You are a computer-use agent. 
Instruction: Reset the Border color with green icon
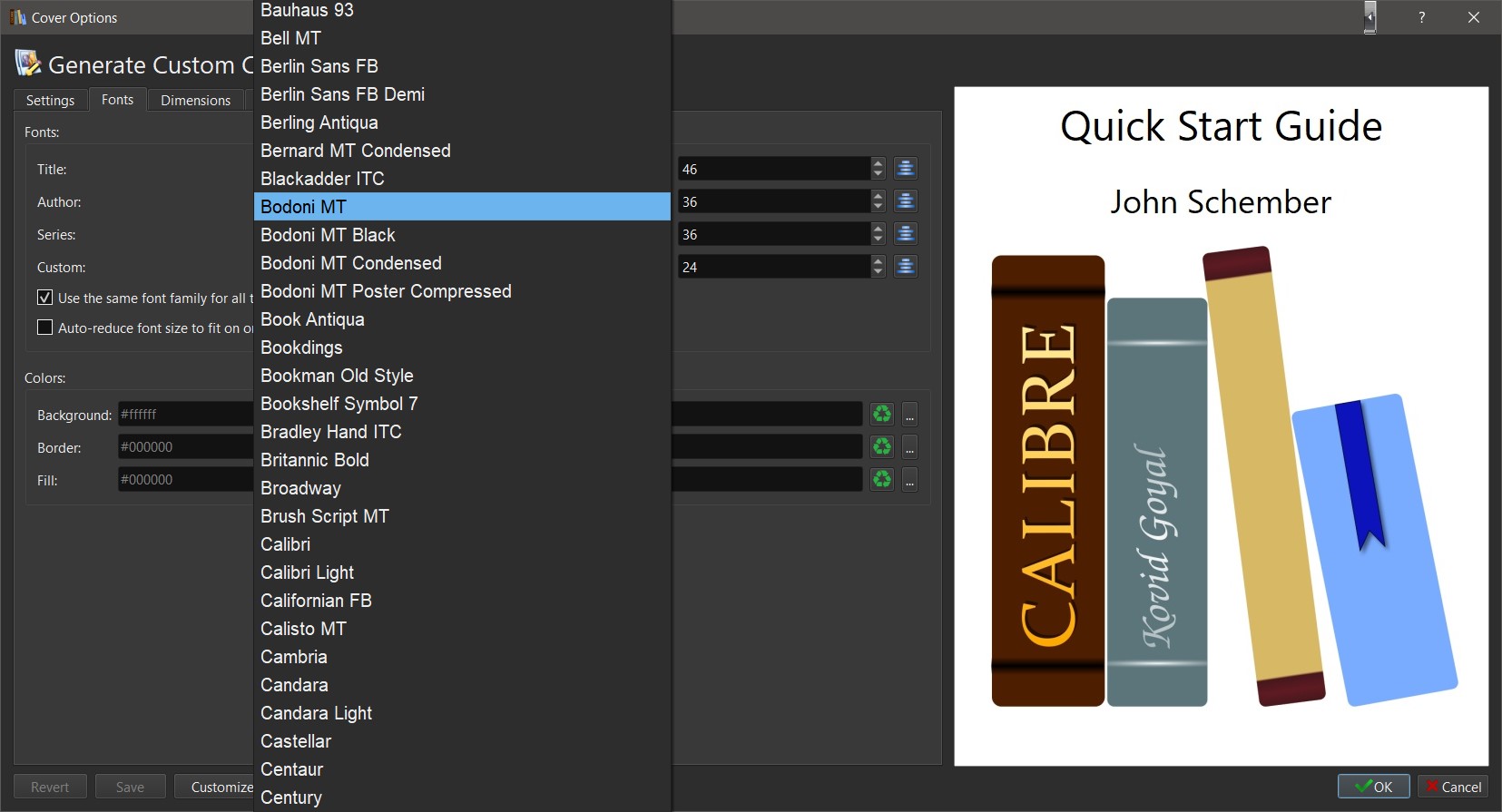tap(882, 447)
